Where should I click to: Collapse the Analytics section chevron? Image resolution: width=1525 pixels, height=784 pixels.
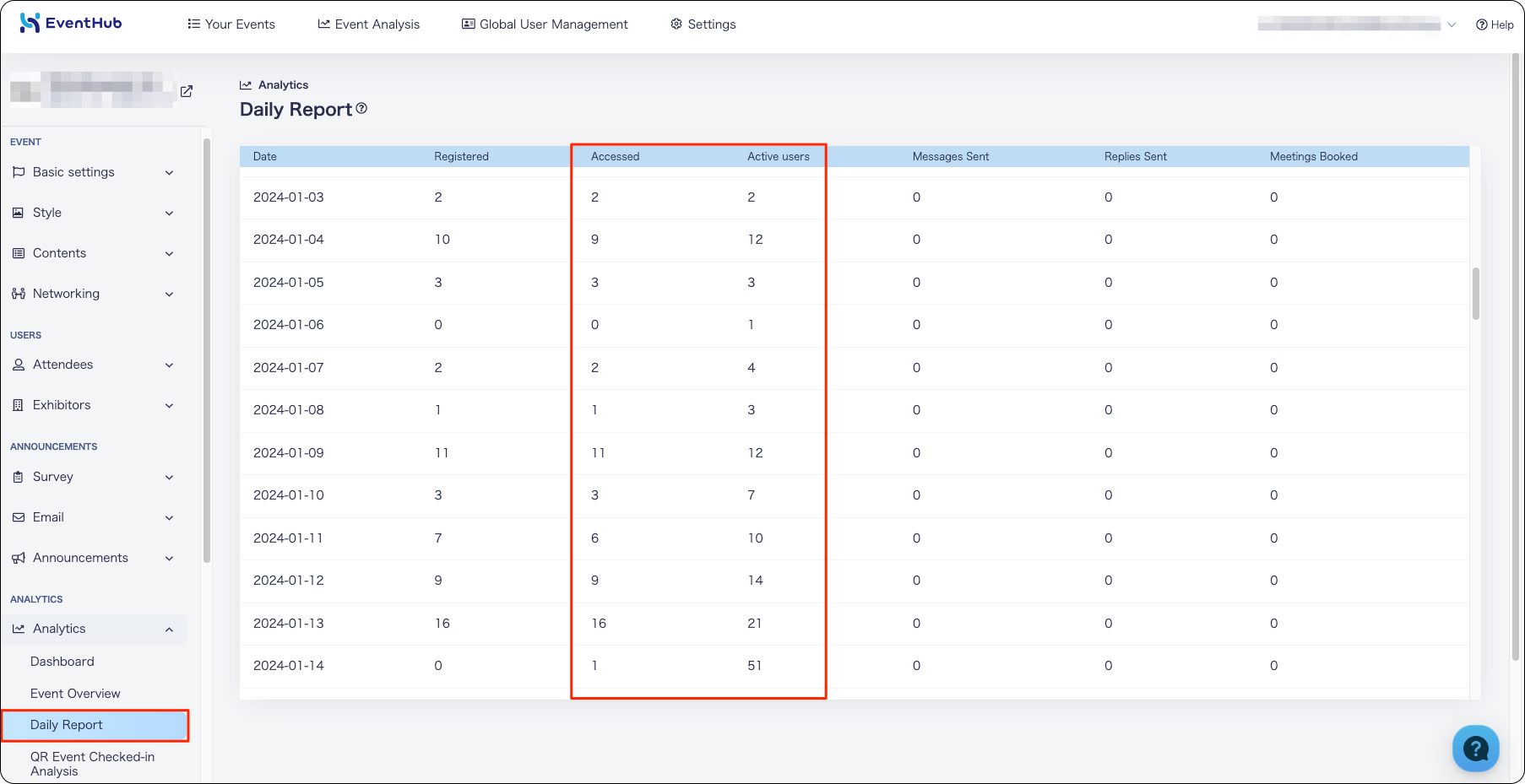(x=169, y=630)
